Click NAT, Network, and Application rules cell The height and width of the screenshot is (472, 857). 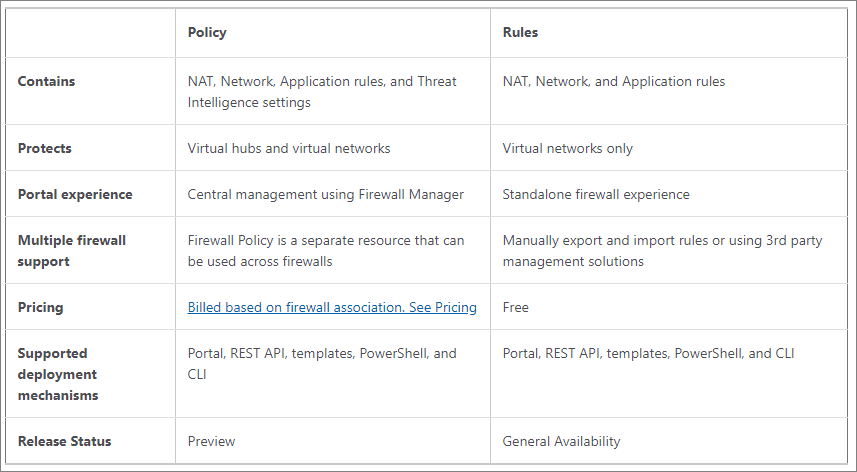pos(614,81)
